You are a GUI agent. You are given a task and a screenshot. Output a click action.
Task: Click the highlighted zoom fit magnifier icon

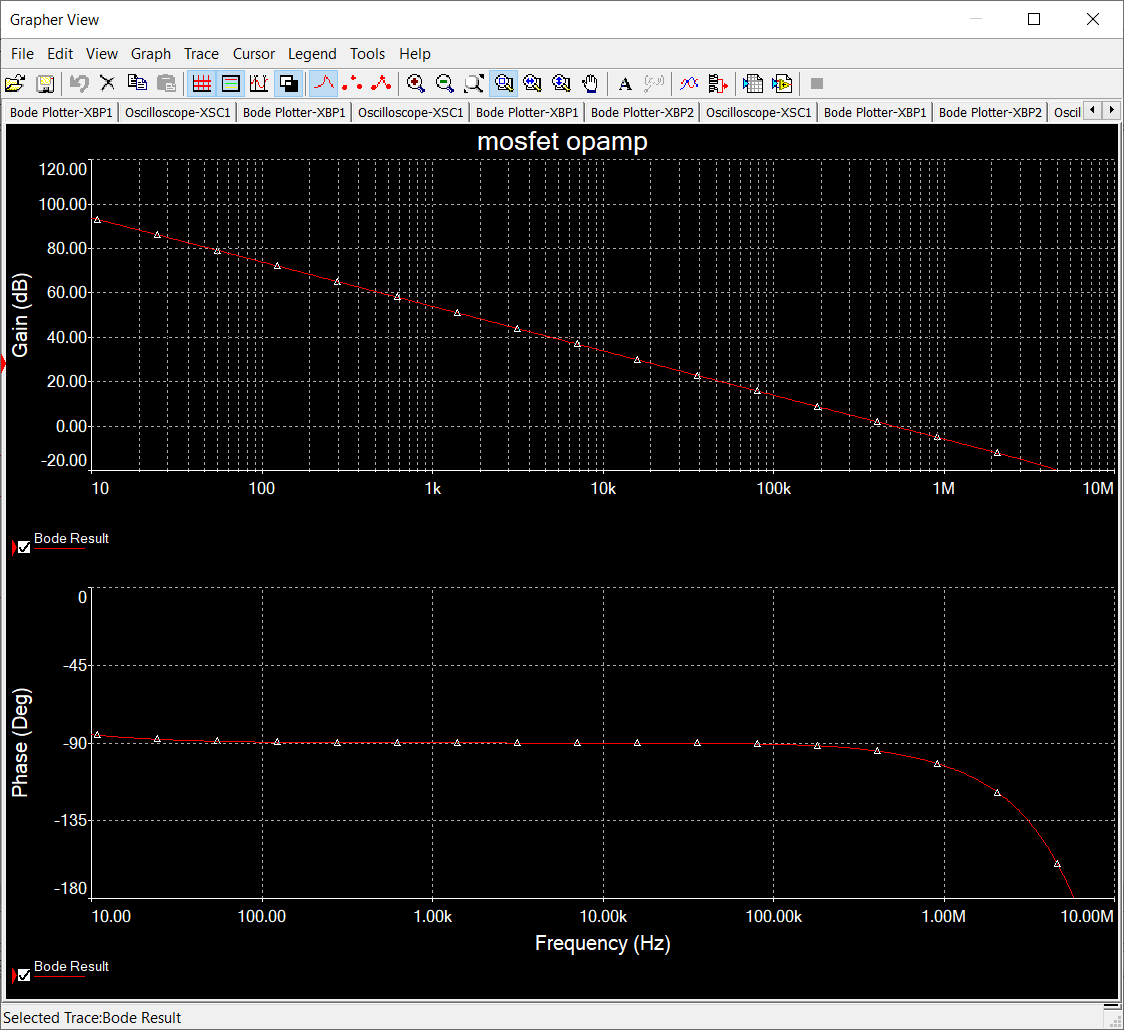504,84
